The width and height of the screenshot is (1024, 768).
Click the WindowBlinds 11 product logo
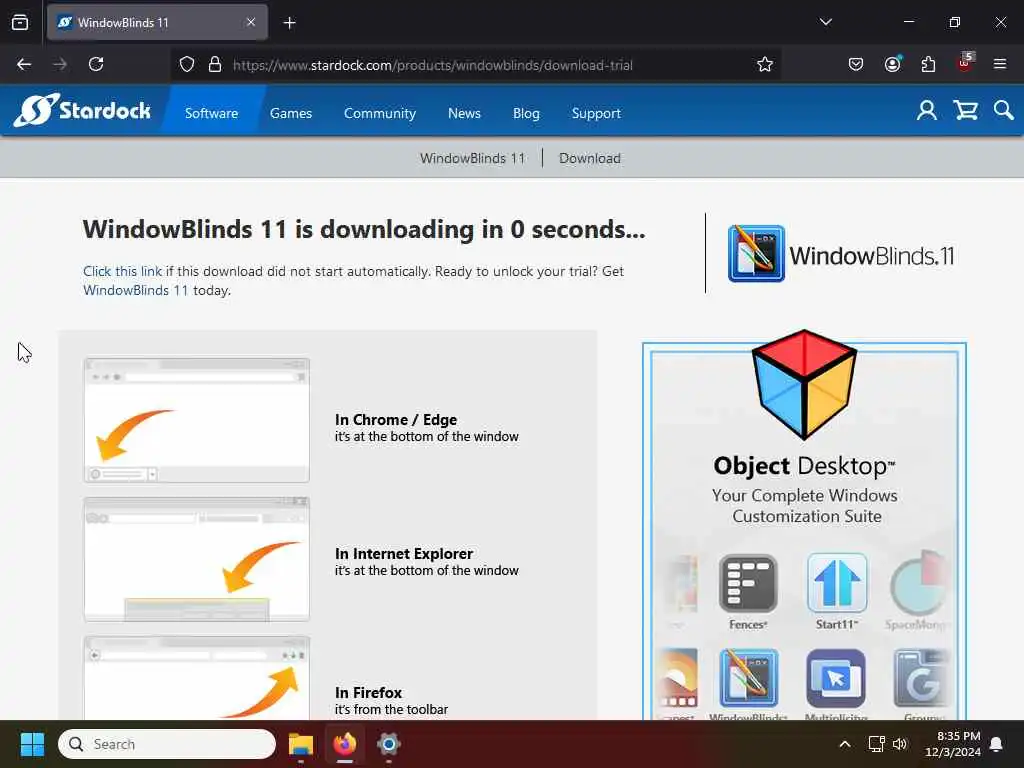click(841, 253)
